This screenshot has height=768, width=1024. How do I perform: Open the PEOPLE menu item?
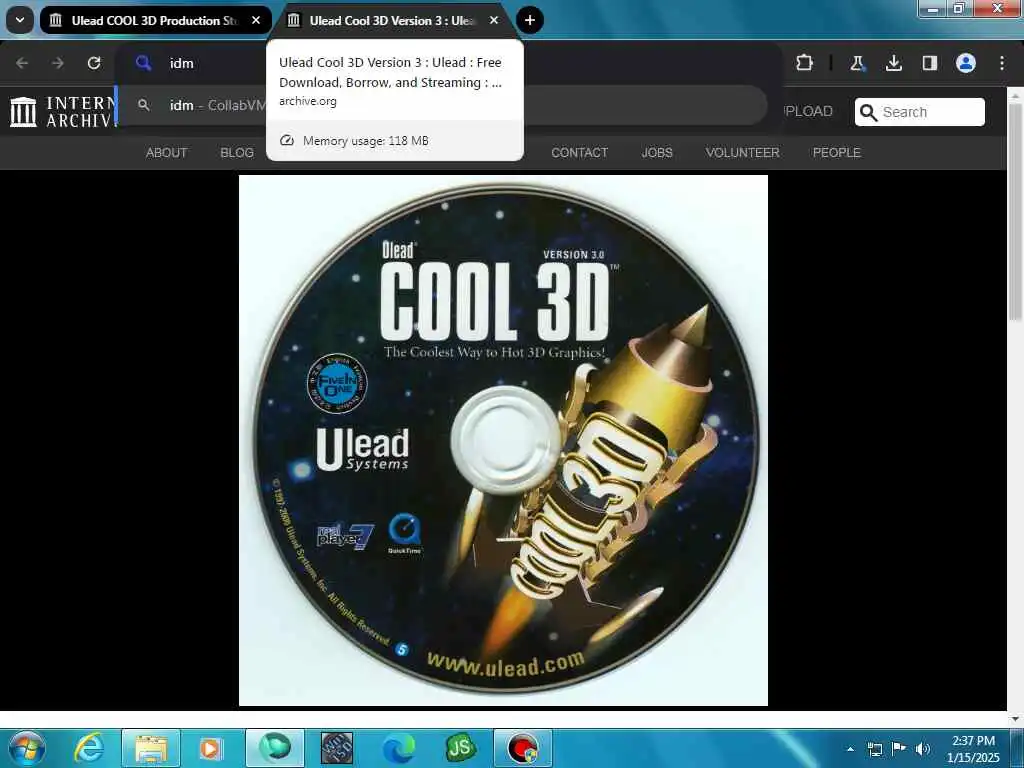(x=837, y=153)
